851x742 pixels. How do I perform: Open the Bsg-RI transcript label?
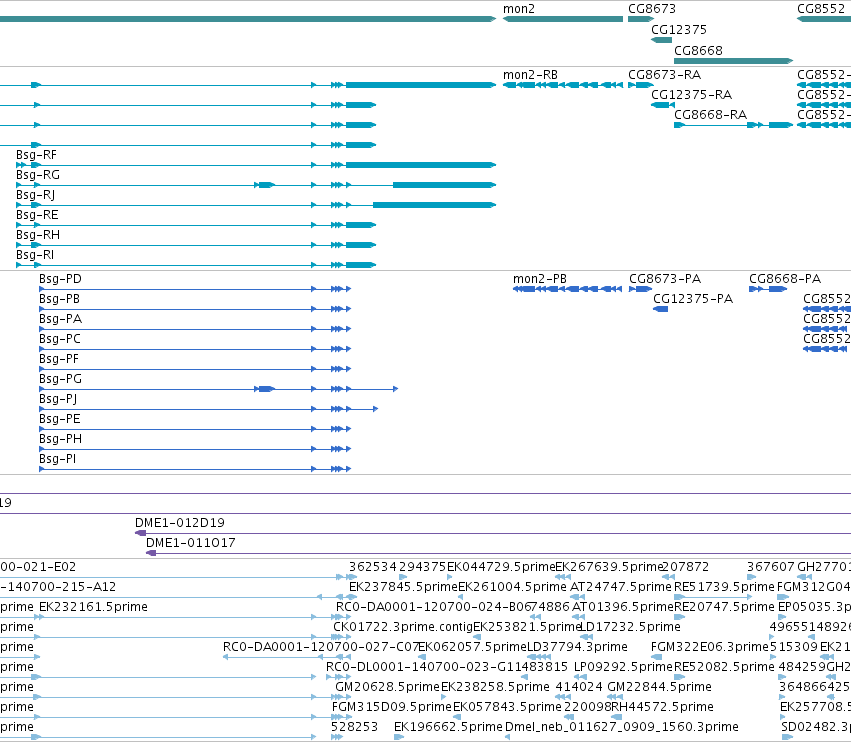point(35,255)
